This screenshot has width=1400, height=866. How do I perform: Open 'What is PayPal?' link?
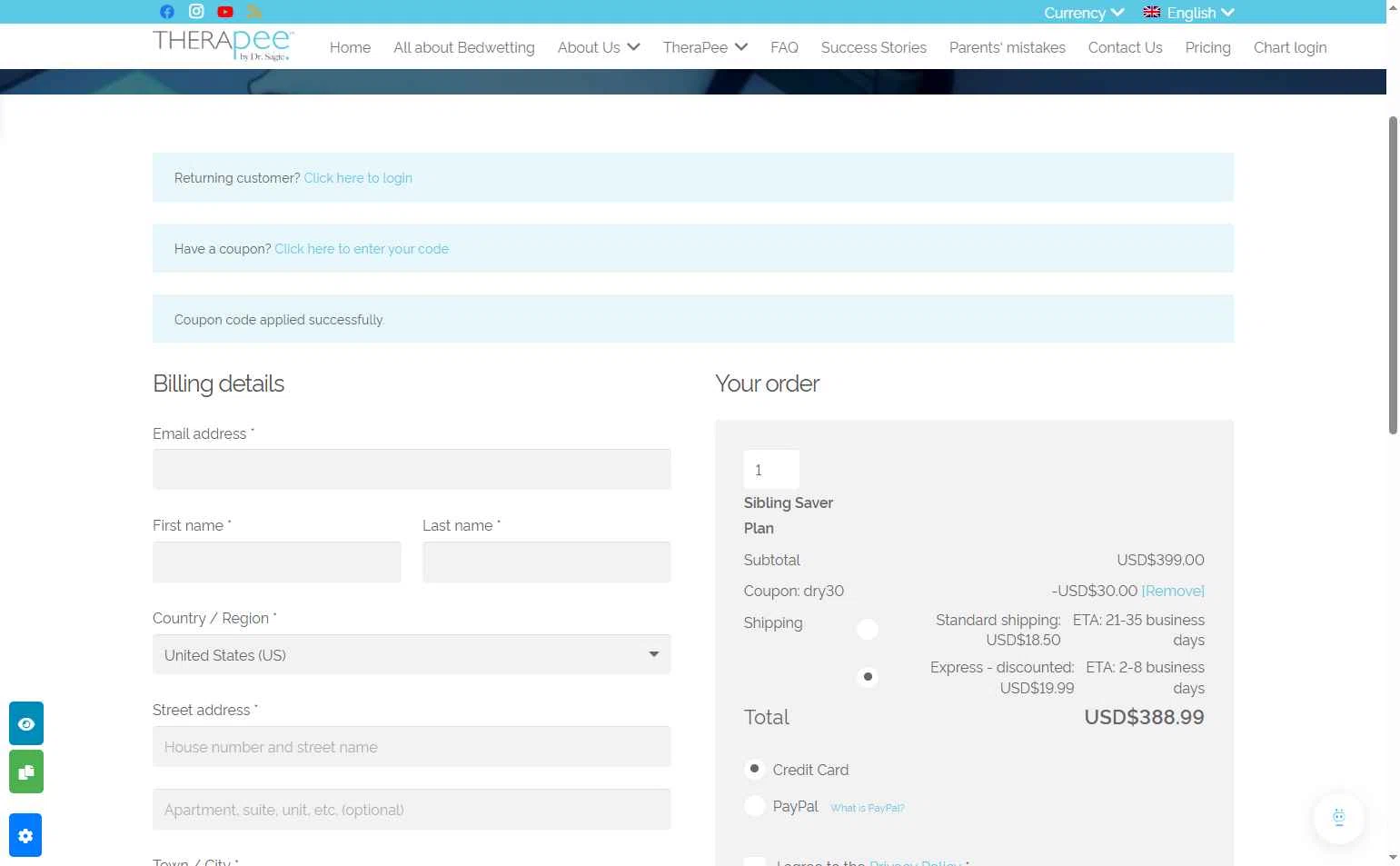pos(868,808)
